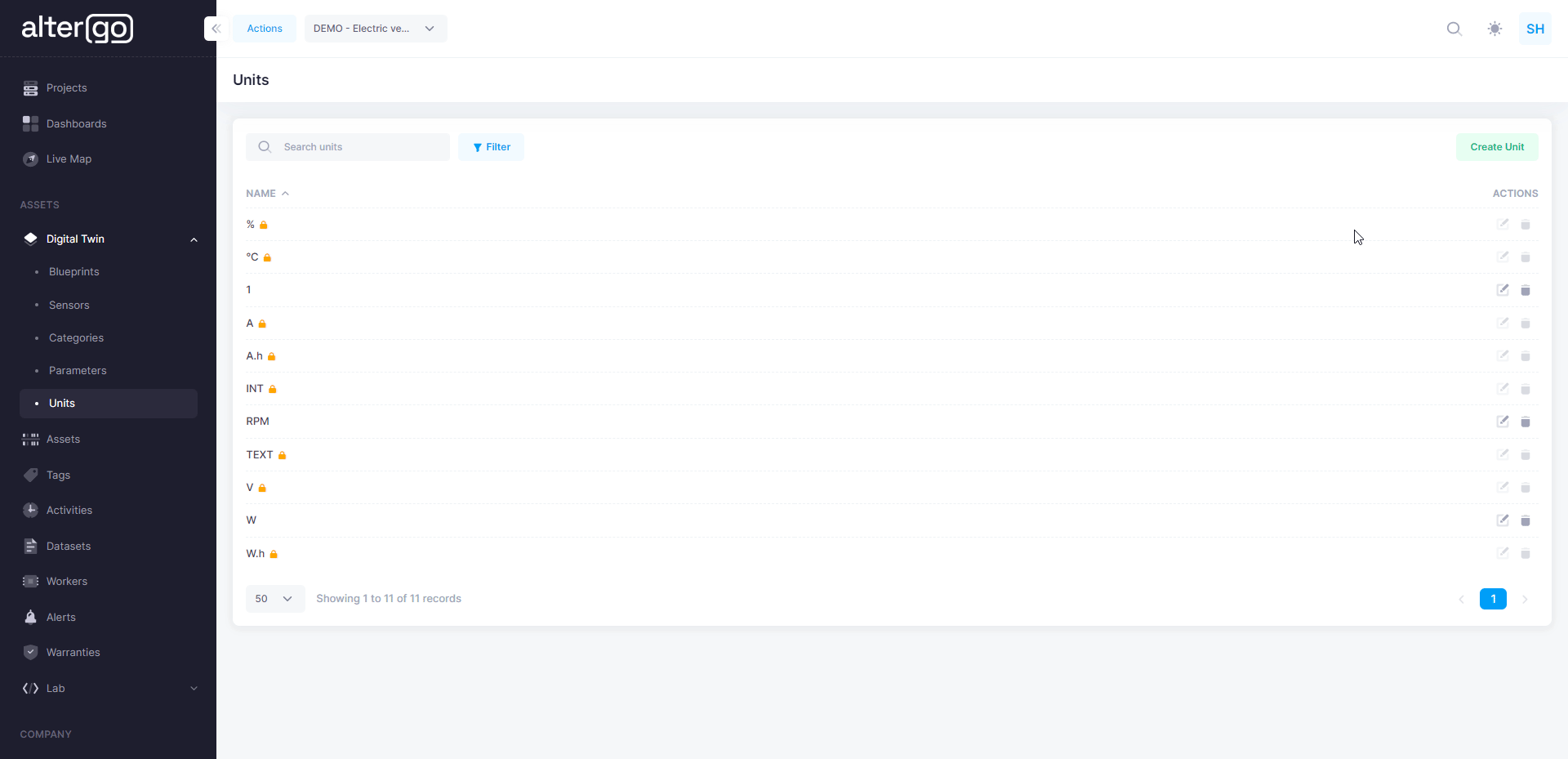Select the edit pencil icon for RPM unit
Screen dimensions: 1568x759
(1503, 422)
